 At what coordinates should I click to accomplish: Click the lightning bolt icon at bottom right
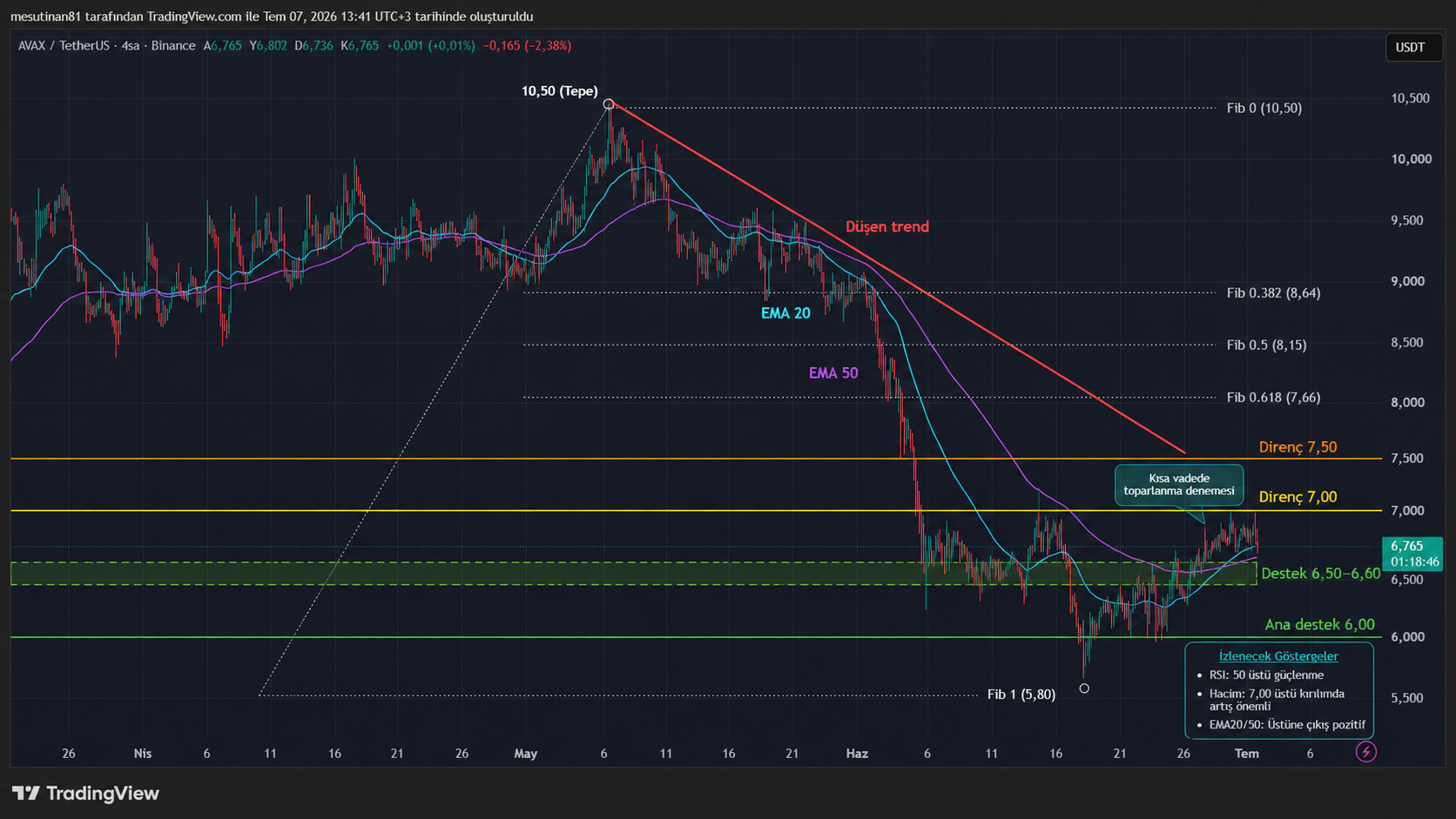[1365, 751]
